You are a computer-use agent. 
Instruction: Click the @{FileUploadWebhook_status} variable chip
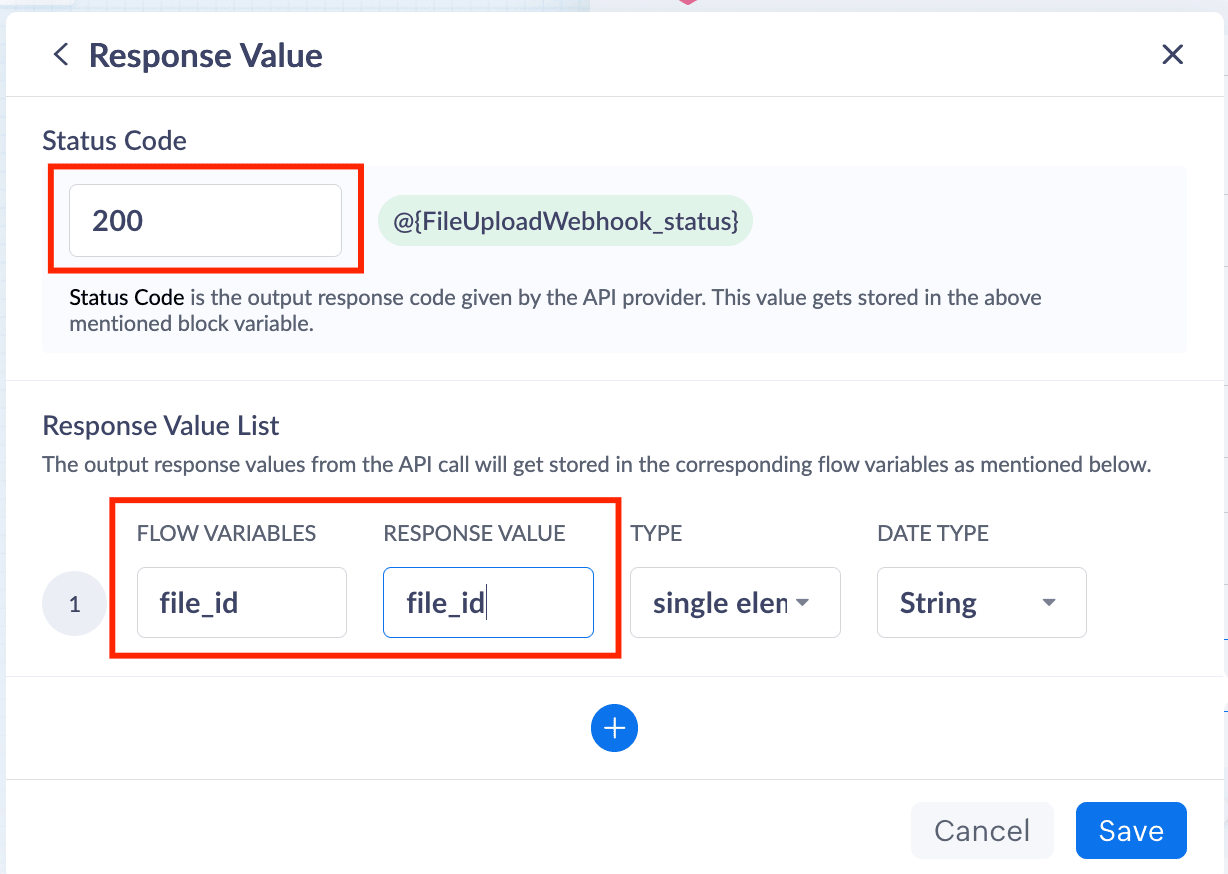pyautogui.click(x=565, y=221)
